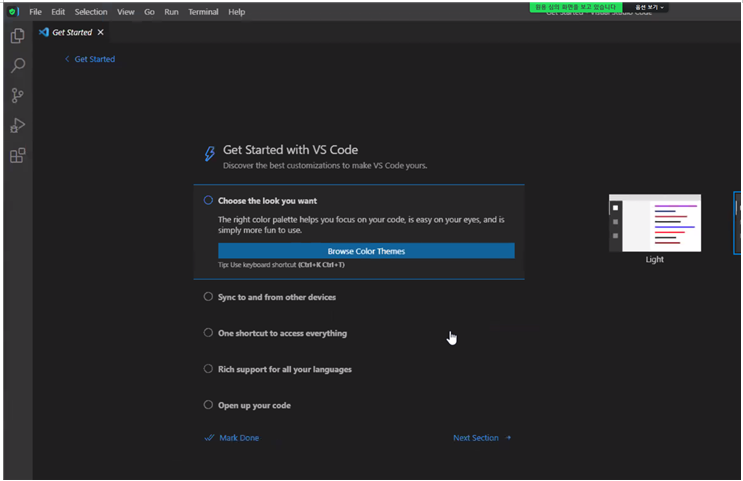This screenshot has width=743, height=481.
Task: Open the Terminal menu
Action: coord(203,12)
